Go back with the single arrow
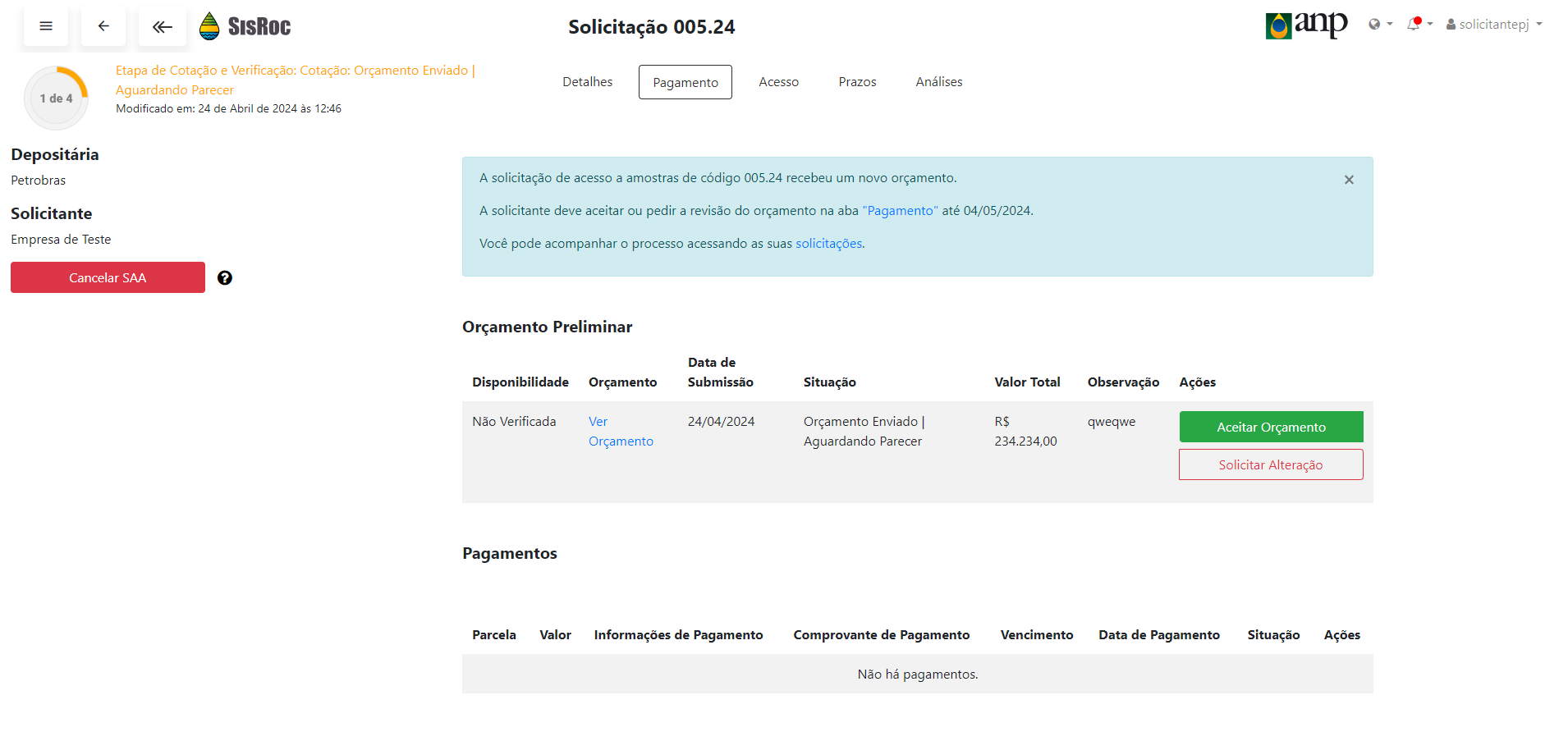This screenshot has height=741, width=1568. click(x=103, y=26)
